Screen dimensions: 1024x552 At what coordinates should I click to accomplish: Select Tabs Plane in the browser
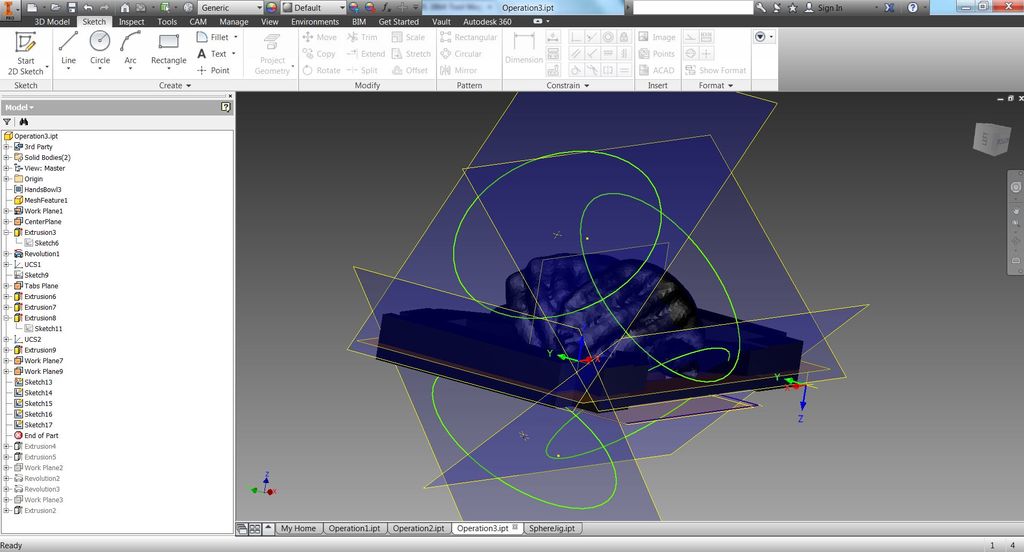36,286
